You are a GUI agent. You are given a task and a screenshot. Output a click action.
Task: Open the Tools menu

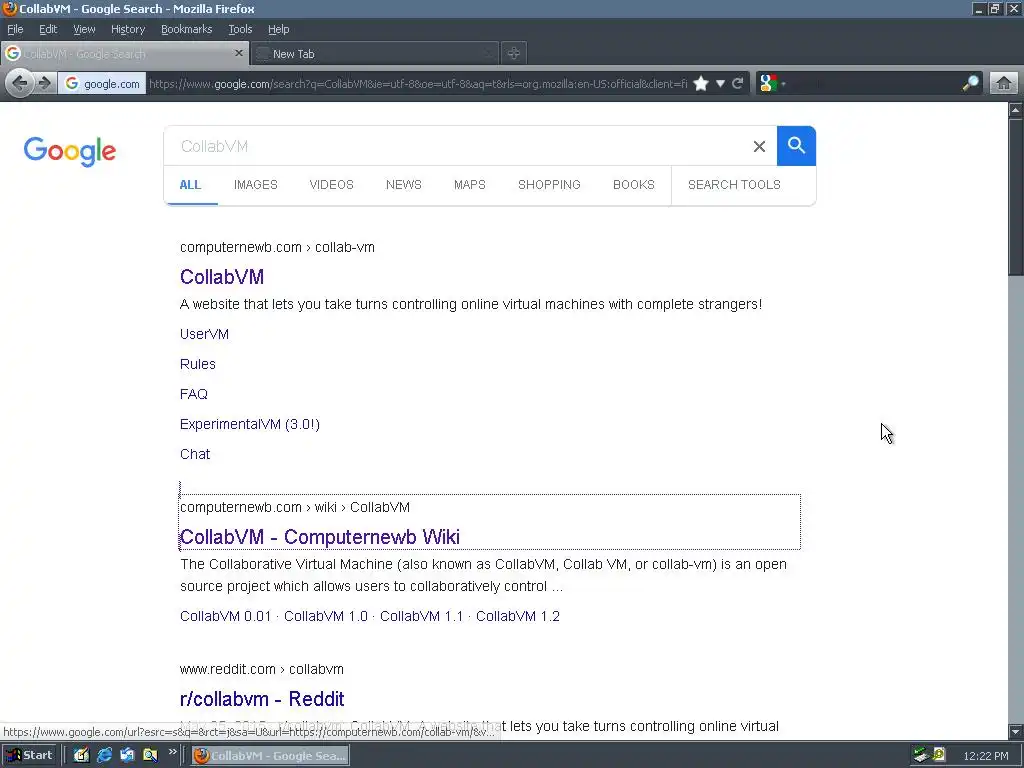coord(240,29)
